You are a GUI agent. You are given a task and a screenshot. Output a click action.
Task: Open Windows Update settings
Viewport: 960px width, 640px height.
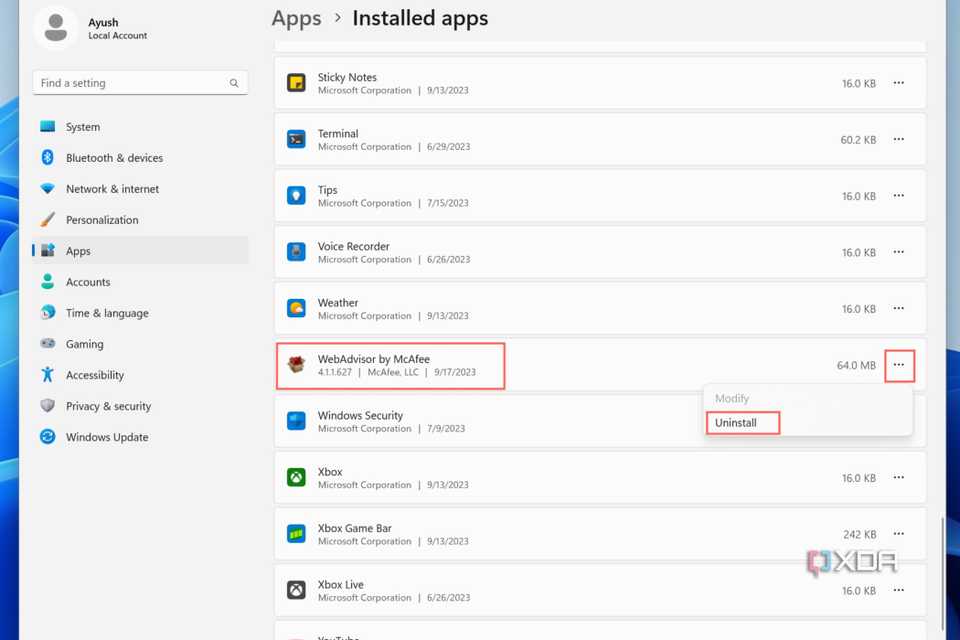[140, 437]
